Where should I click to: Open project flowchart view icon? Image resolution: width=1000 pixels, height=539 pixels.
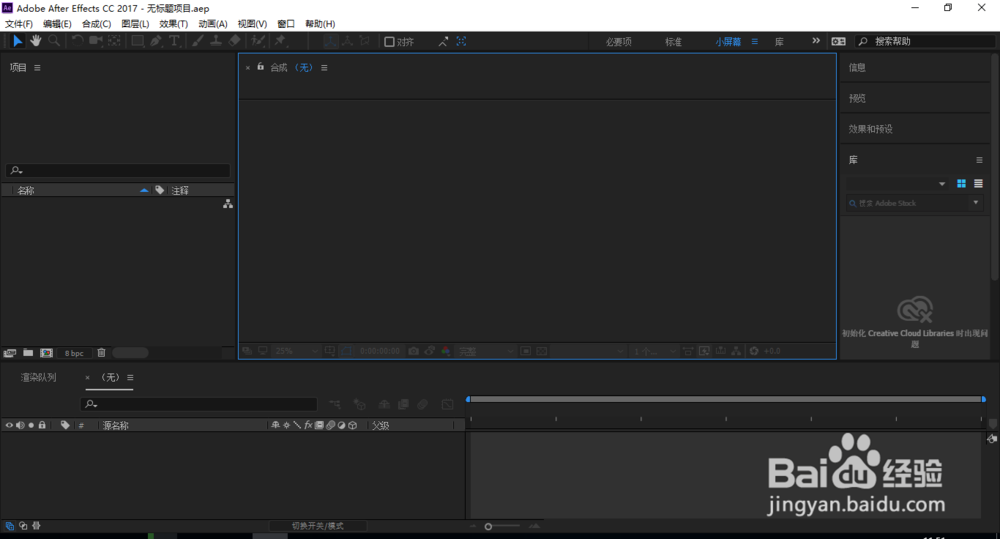(228, 204)
